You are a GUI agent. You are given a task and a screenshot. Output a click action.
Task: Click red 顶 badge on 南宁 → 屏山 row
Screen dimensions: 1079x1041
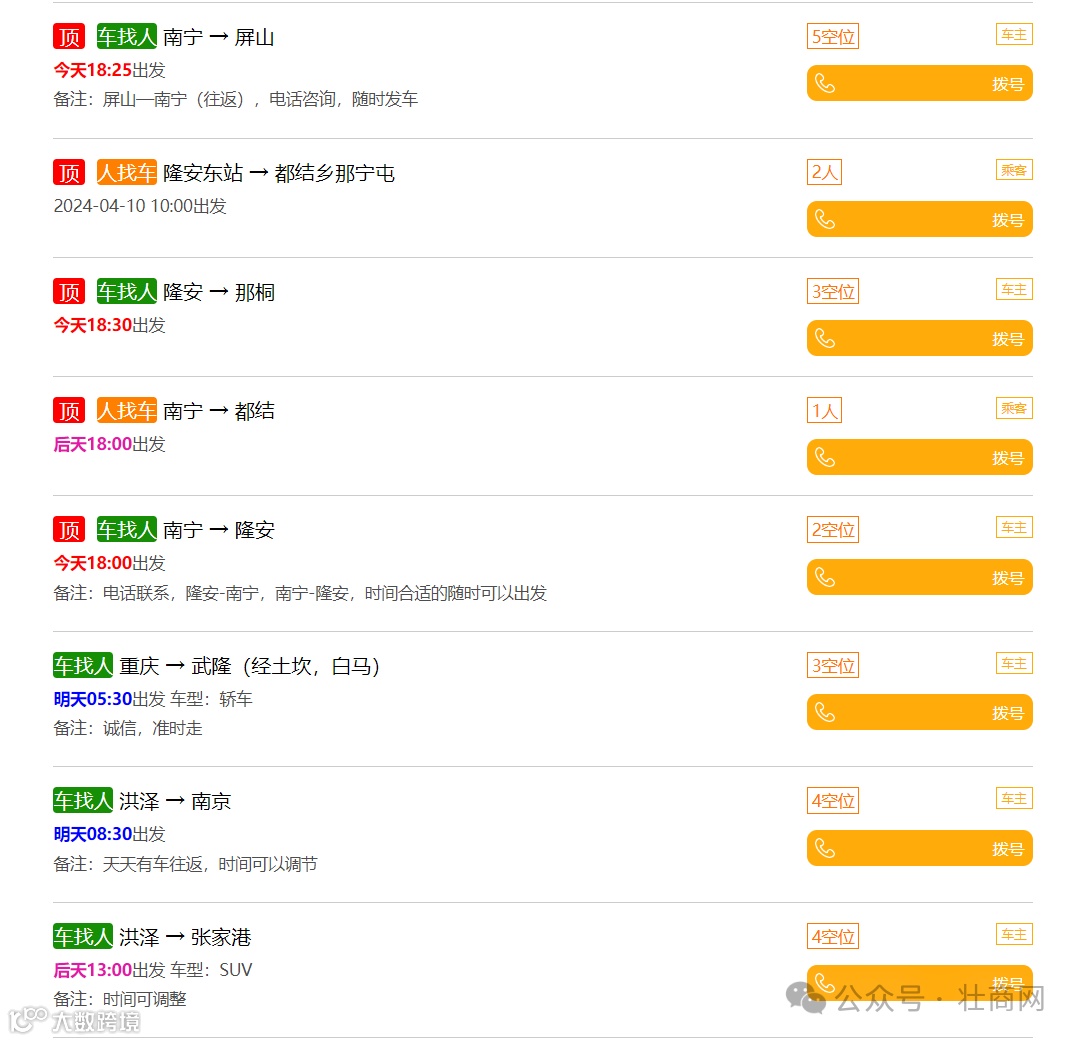tap(69, 37)
